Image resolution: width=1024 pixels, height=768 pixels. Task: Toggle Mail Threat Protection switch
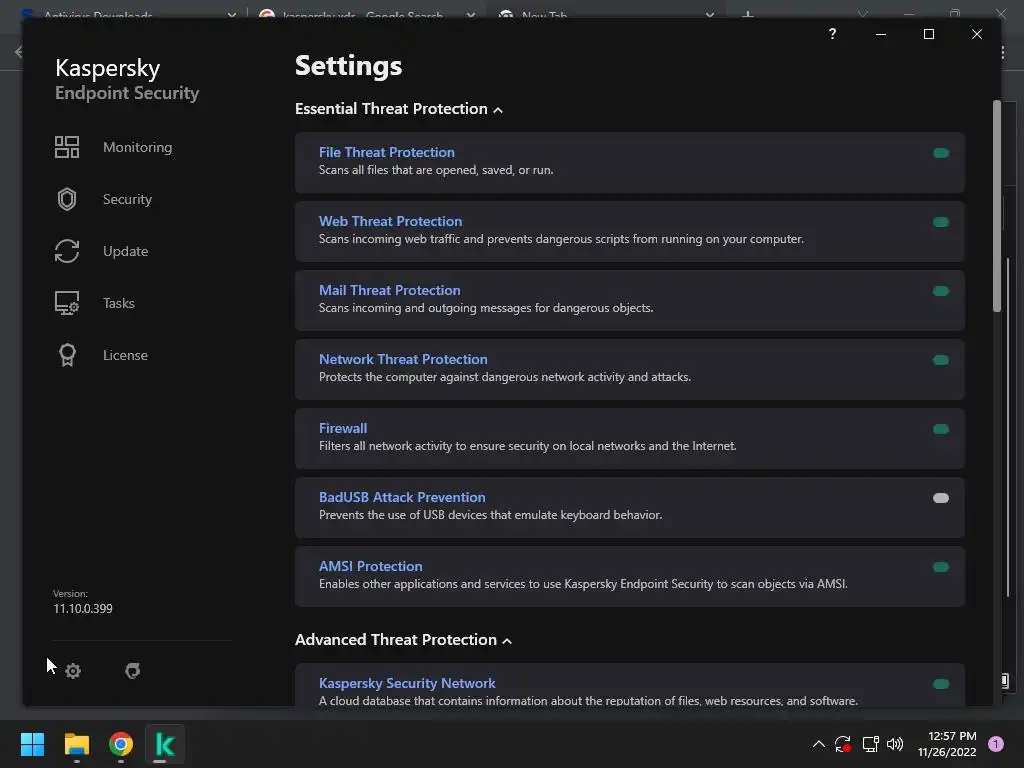click(941, 291)
